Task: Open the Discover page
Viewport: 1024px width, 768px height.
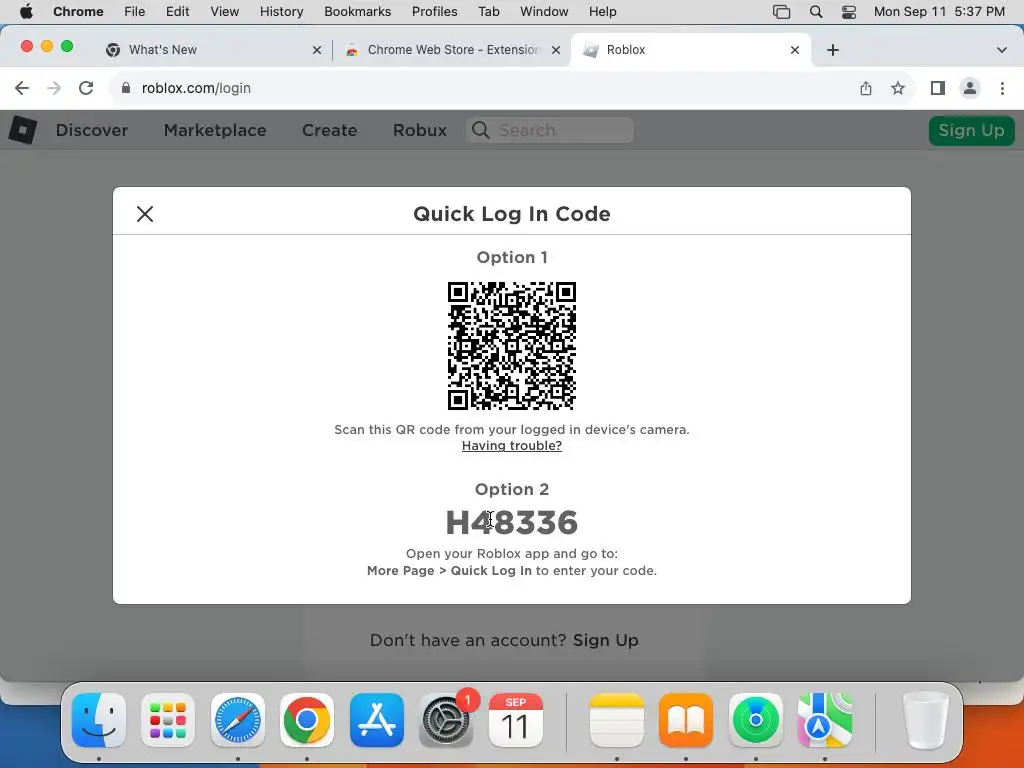Action: [91, 130]
